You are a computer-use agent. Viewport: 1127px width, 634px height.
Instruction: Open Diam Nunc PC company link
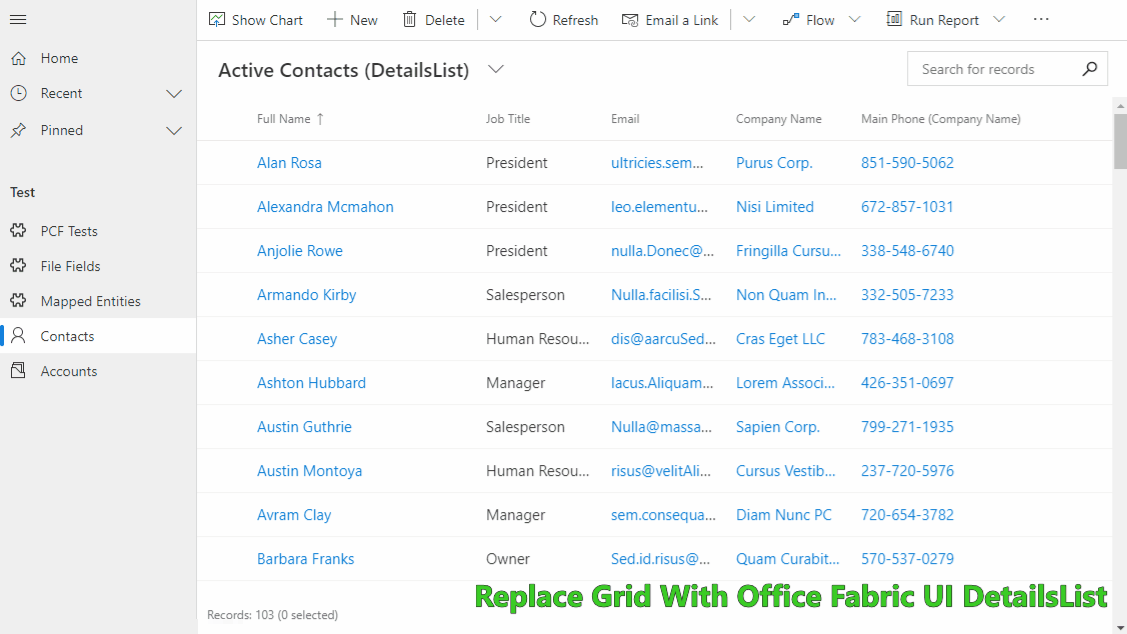[x=783, y=515]
